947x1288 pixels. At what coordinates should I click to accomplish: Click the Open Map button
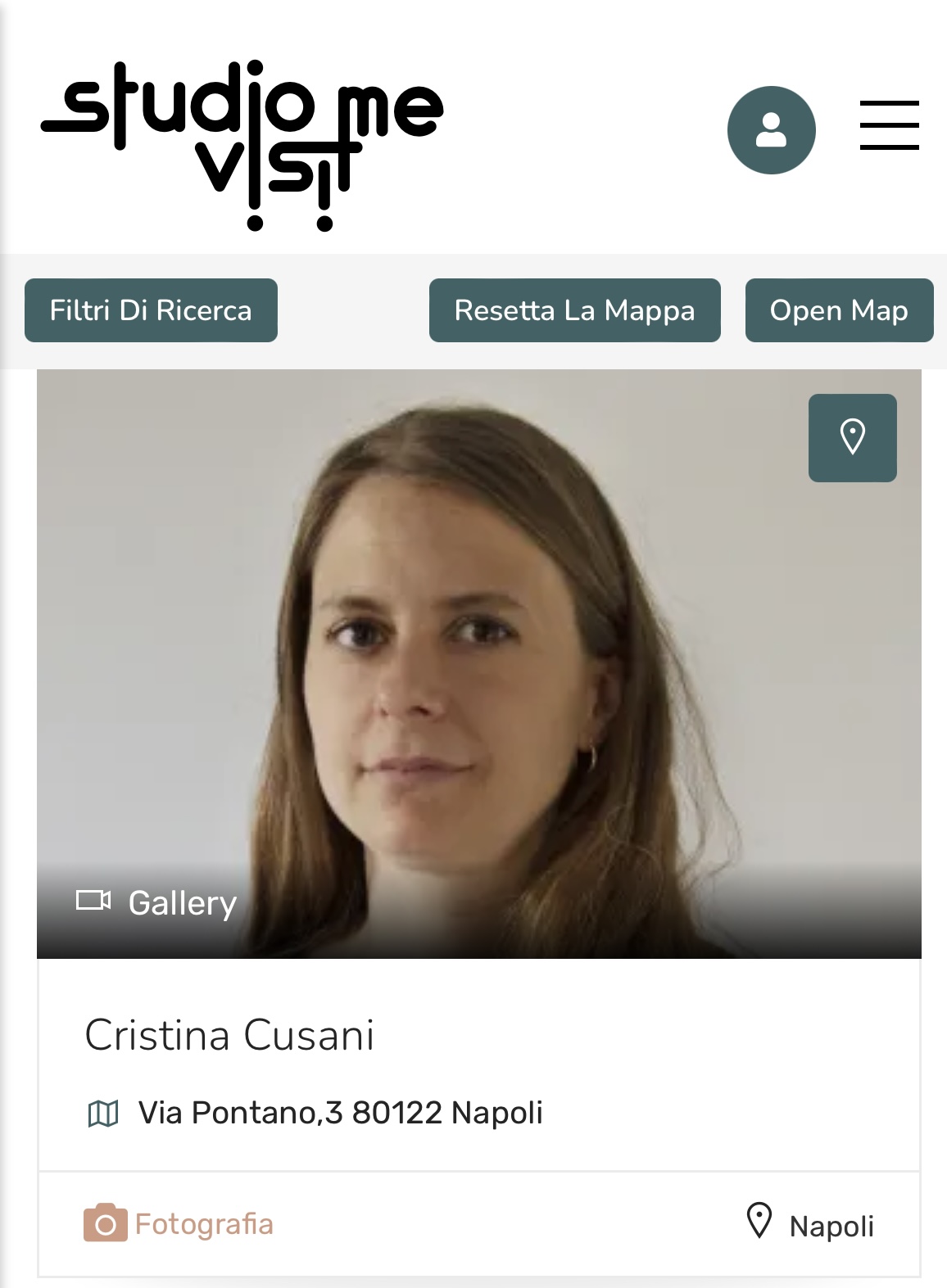(839, 310)
